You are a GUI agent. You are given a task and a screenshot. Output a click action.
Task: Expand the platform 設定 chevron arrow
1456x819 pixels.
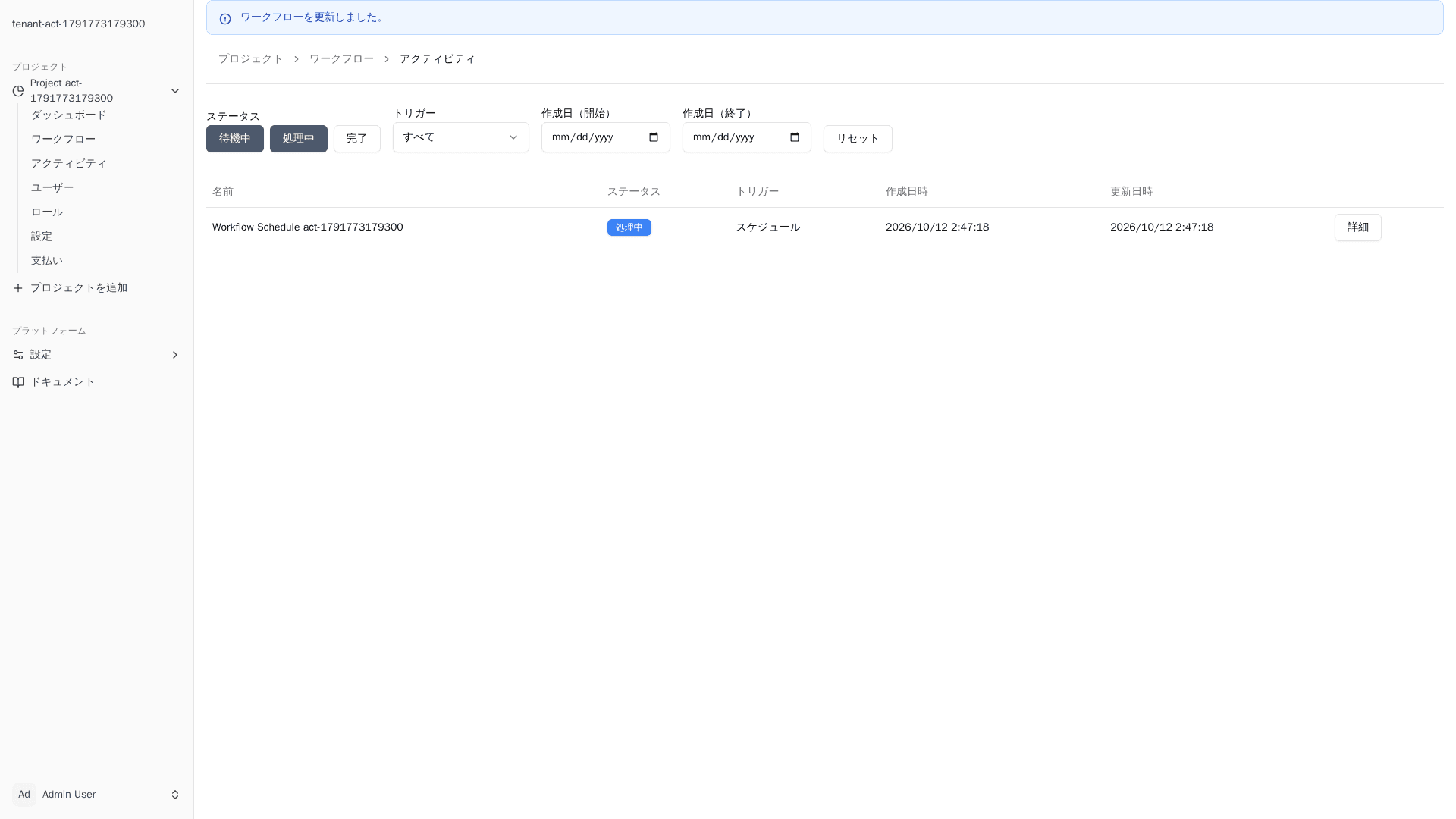point(175,355)
